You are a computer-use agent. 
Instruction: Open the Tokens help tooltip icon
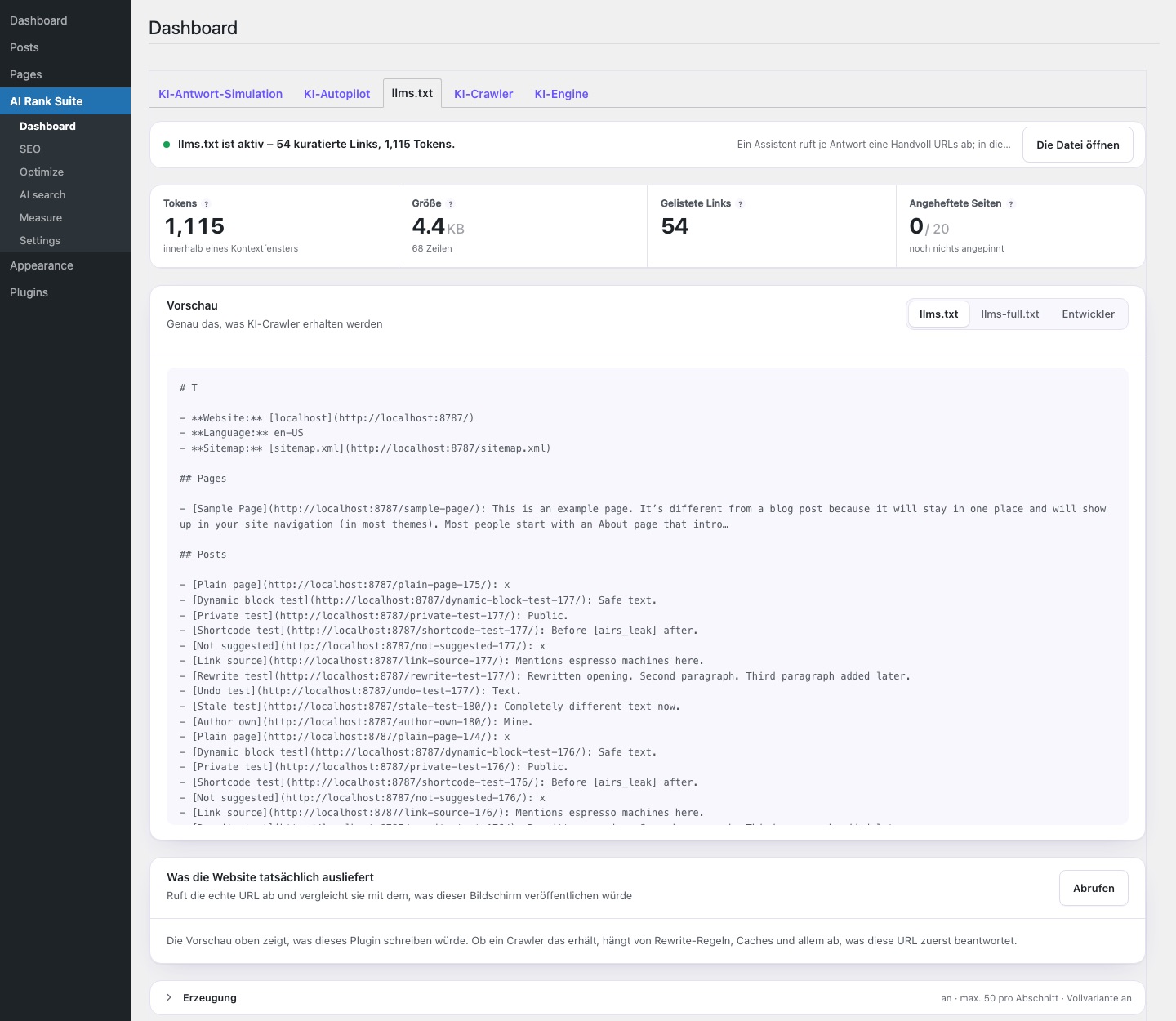tap(206, 204)
